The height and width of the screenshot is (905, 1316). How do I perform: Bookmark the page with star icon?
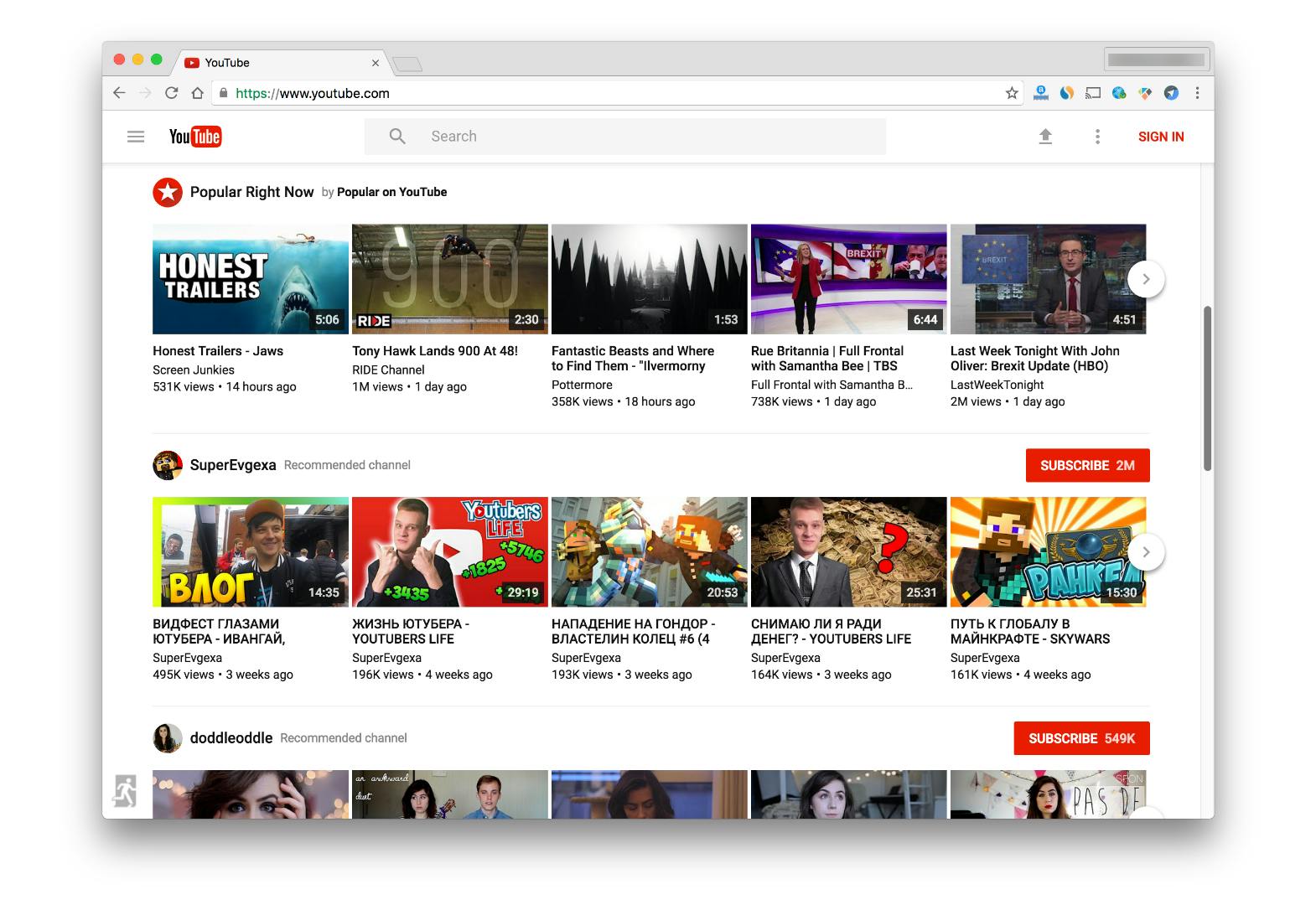pyautogui.click(x=1012, y=93)
